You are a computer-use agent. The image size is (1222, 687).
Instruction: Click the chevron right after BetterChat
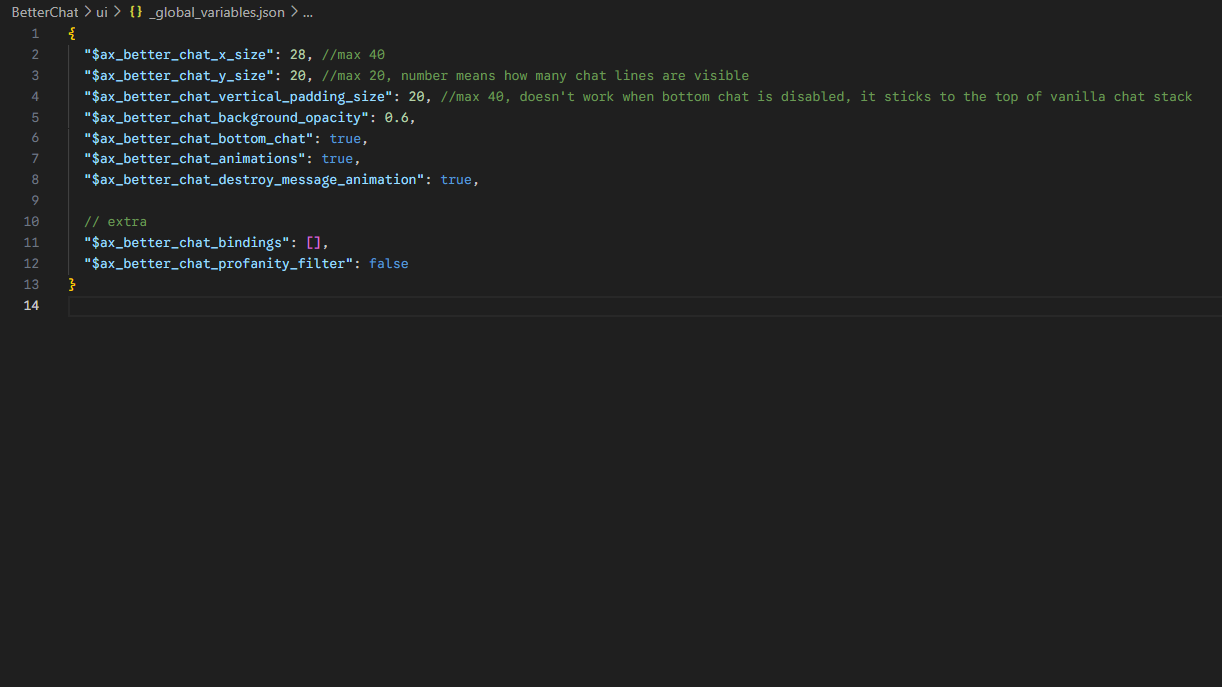[87, 13]
